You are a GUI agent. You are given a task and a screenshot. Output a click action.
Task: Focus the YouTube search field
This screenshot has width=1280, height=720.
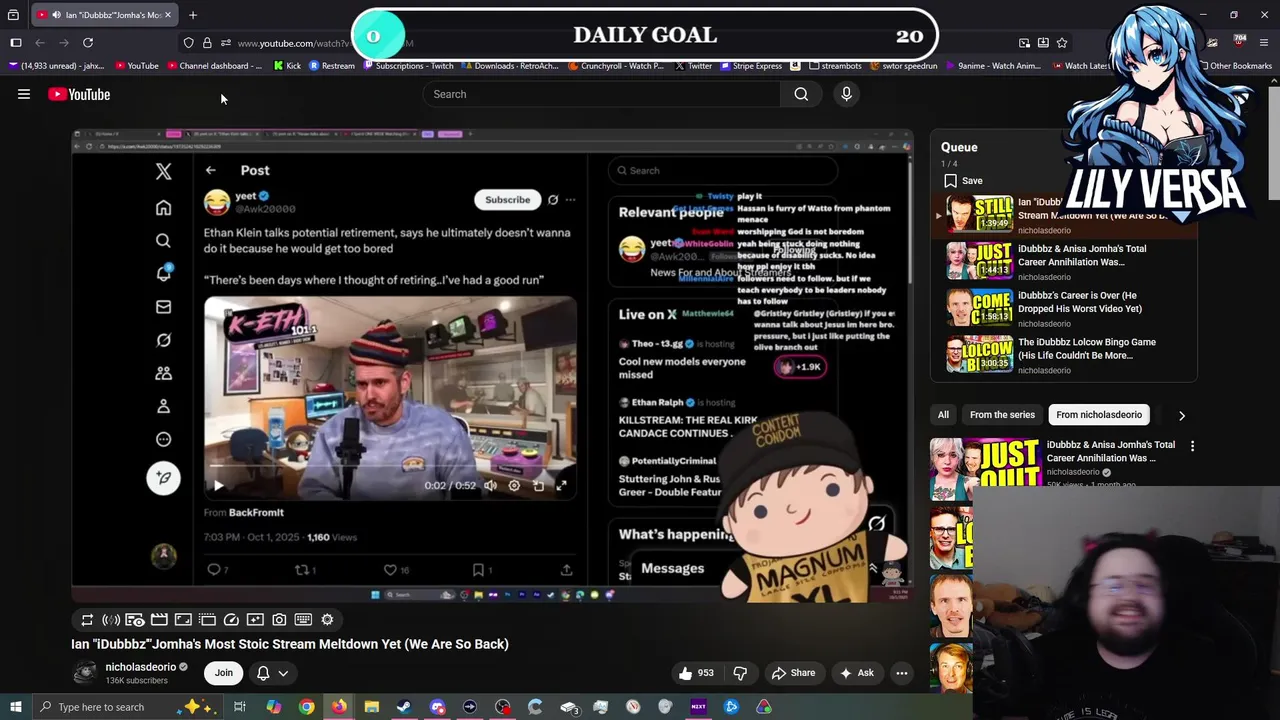point(601,94)
